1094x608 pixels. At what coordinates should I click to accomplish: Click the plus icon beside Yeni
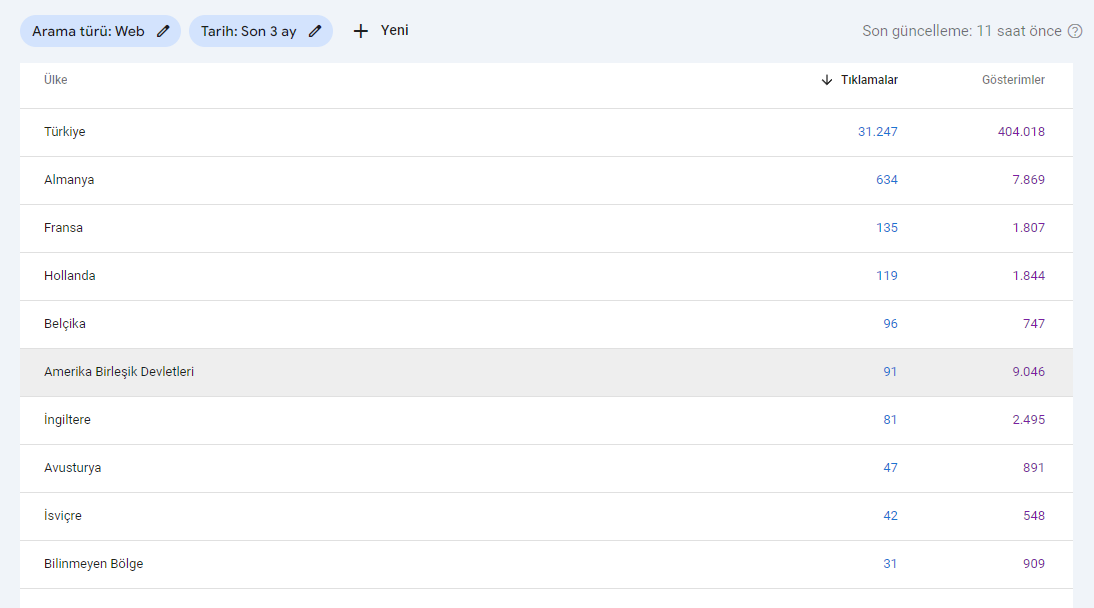tap(360, 31)
